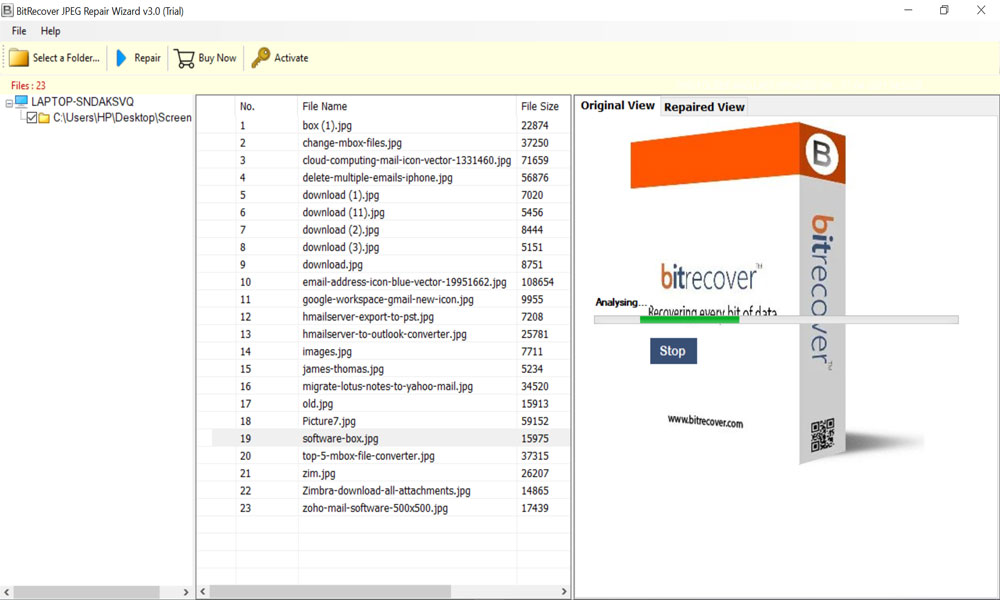Select hmailserver-export-to-pst.jpg

pos(368,317)
